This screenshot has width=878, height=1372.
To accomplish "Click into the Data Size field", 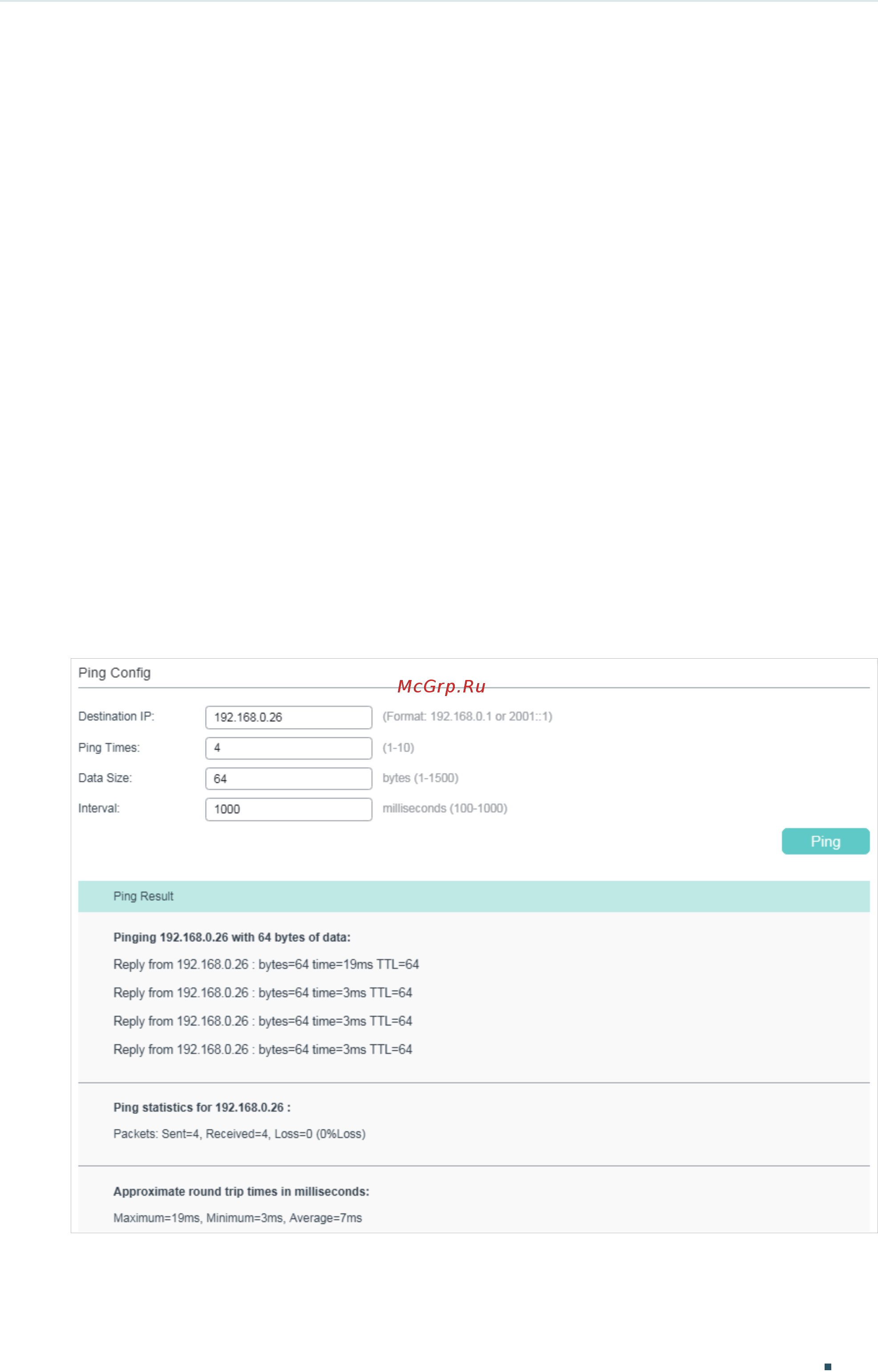I will 288,778.
